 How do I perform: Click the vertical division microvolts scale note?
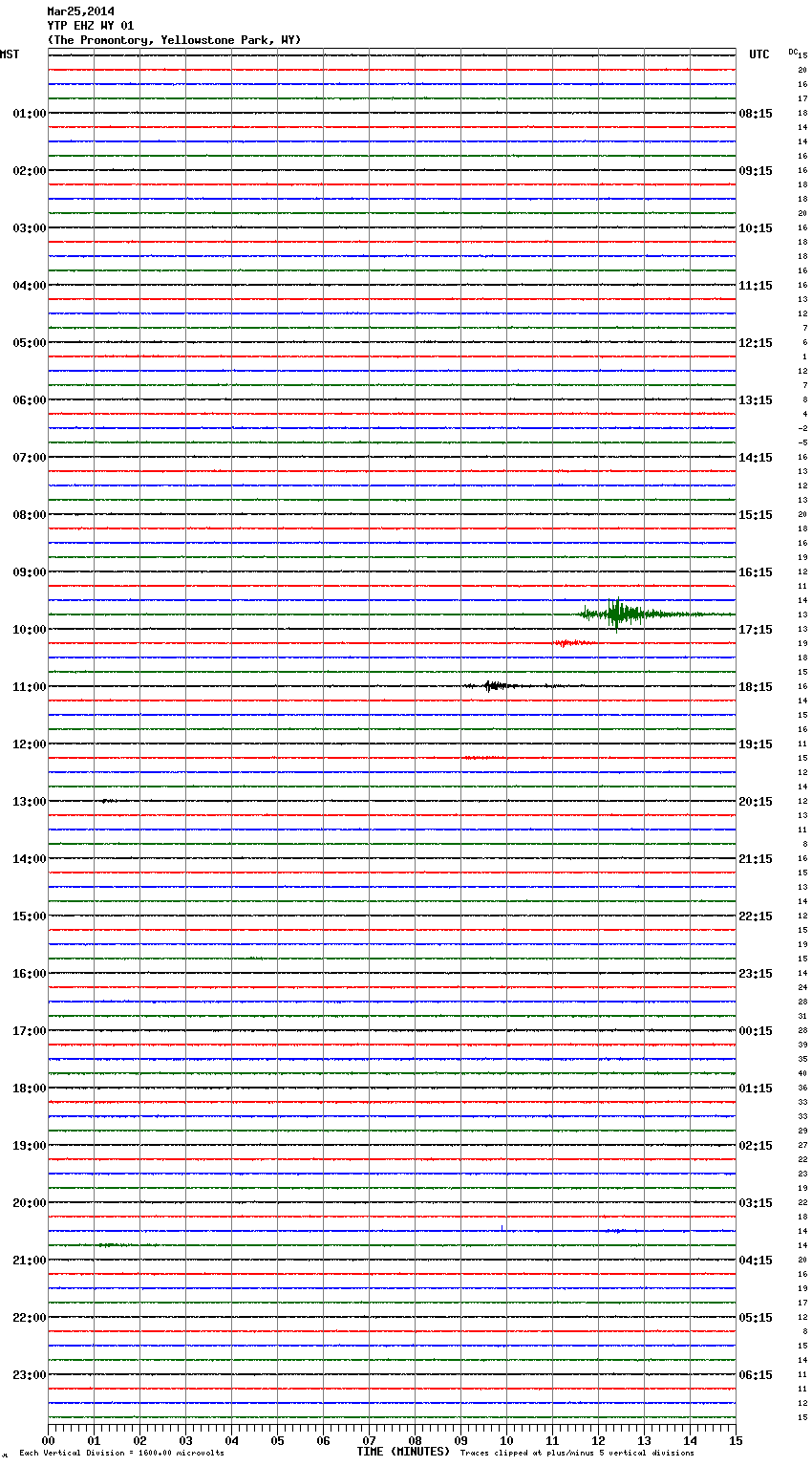point(121,1454)
